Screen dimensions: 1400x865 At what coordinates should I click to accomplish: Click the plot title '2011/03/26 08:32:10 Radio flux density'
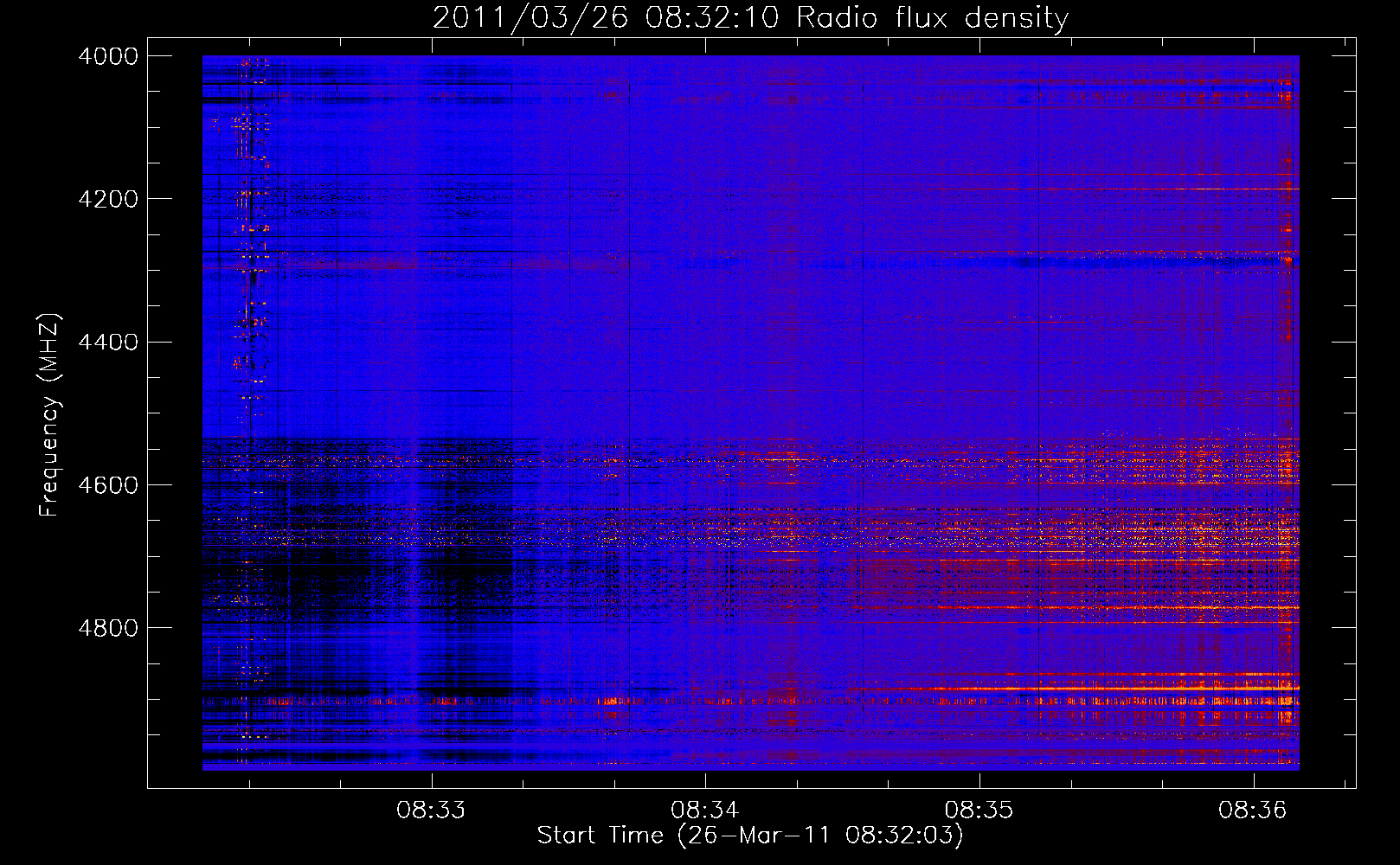click(x=750, y=18)
